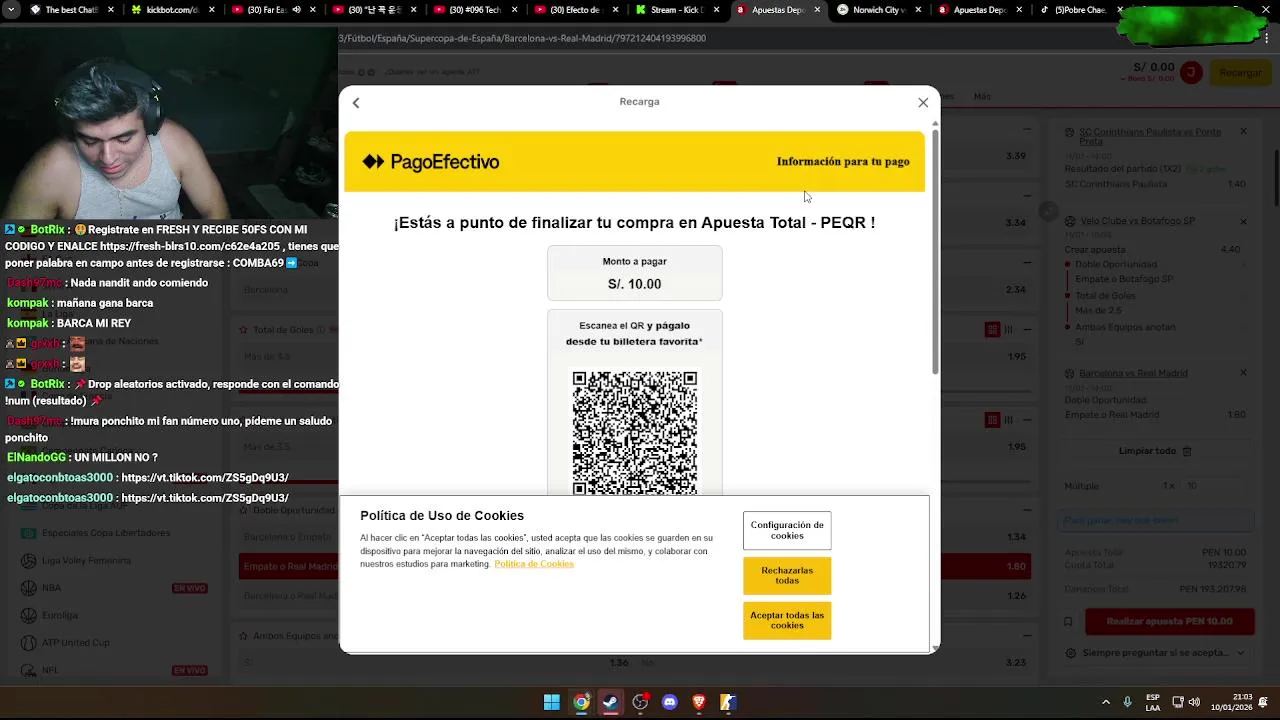Open the red J profile avatar
This screenshot has height=720, width=1280.
pyautogui.click(x=1190, y=72)
